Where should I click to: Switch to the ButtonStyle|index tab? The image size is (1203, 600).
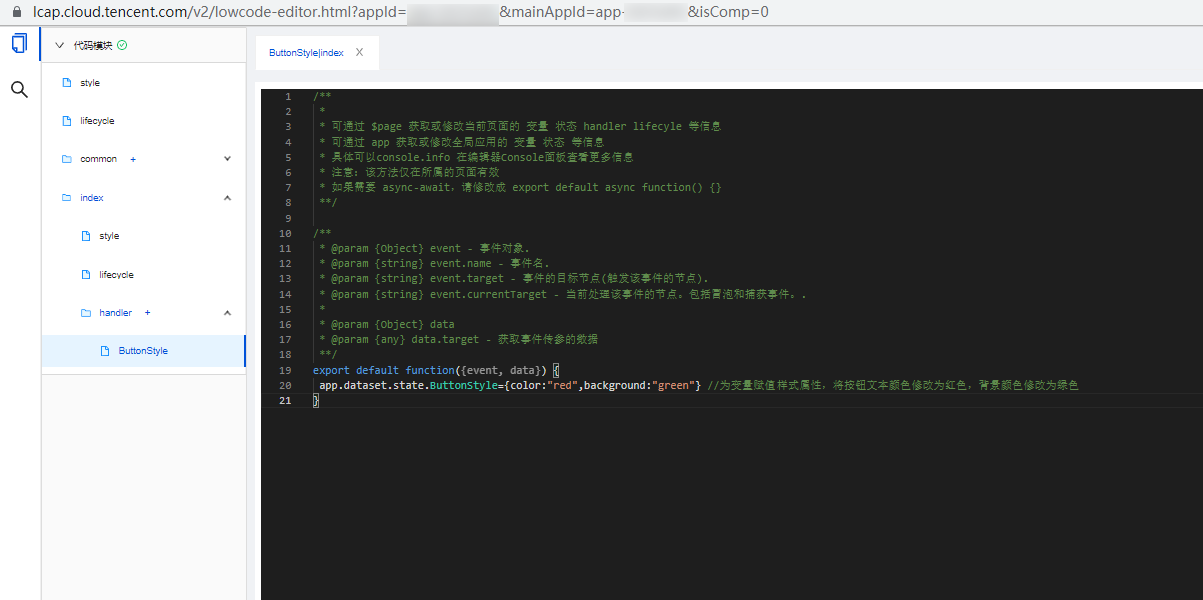pos(306,53)
